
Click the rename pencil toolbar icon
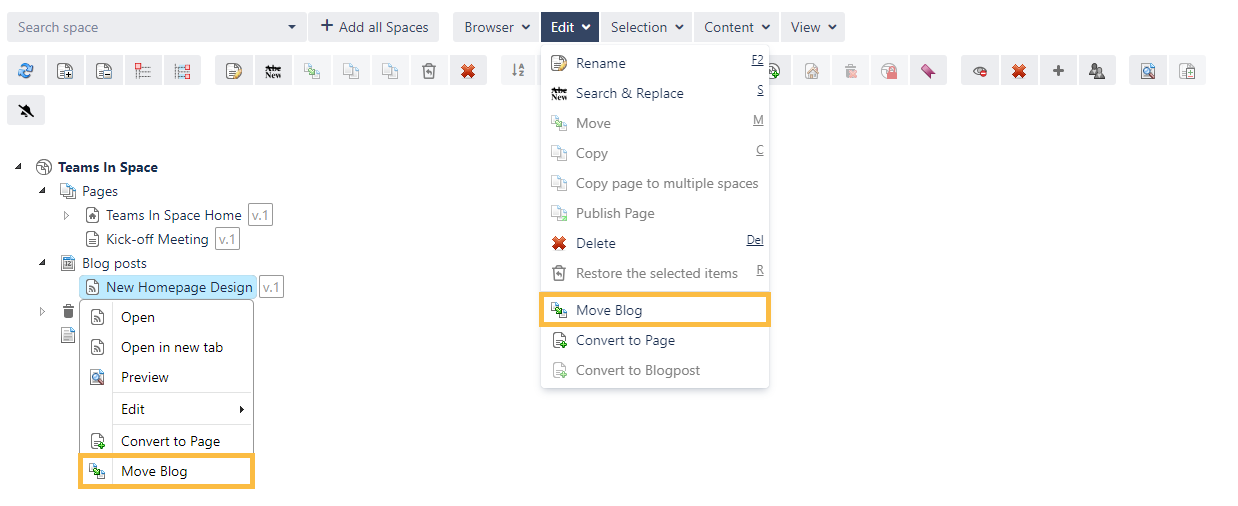click(233, 70)
